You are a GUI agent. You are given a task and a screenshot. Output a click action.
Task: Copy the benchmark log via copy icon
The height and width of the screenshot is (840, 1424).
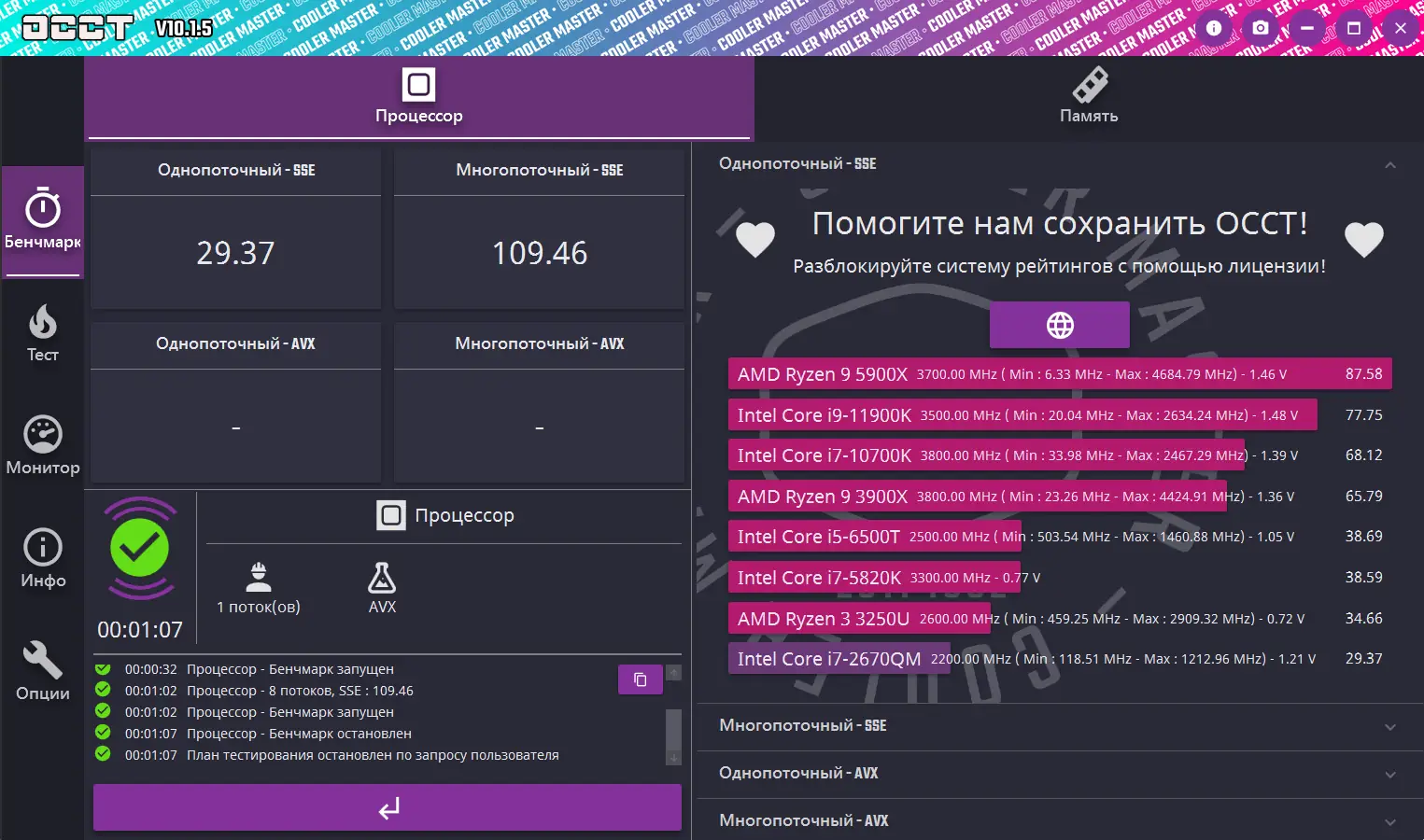pyautogui.click(x=640, y=679)
